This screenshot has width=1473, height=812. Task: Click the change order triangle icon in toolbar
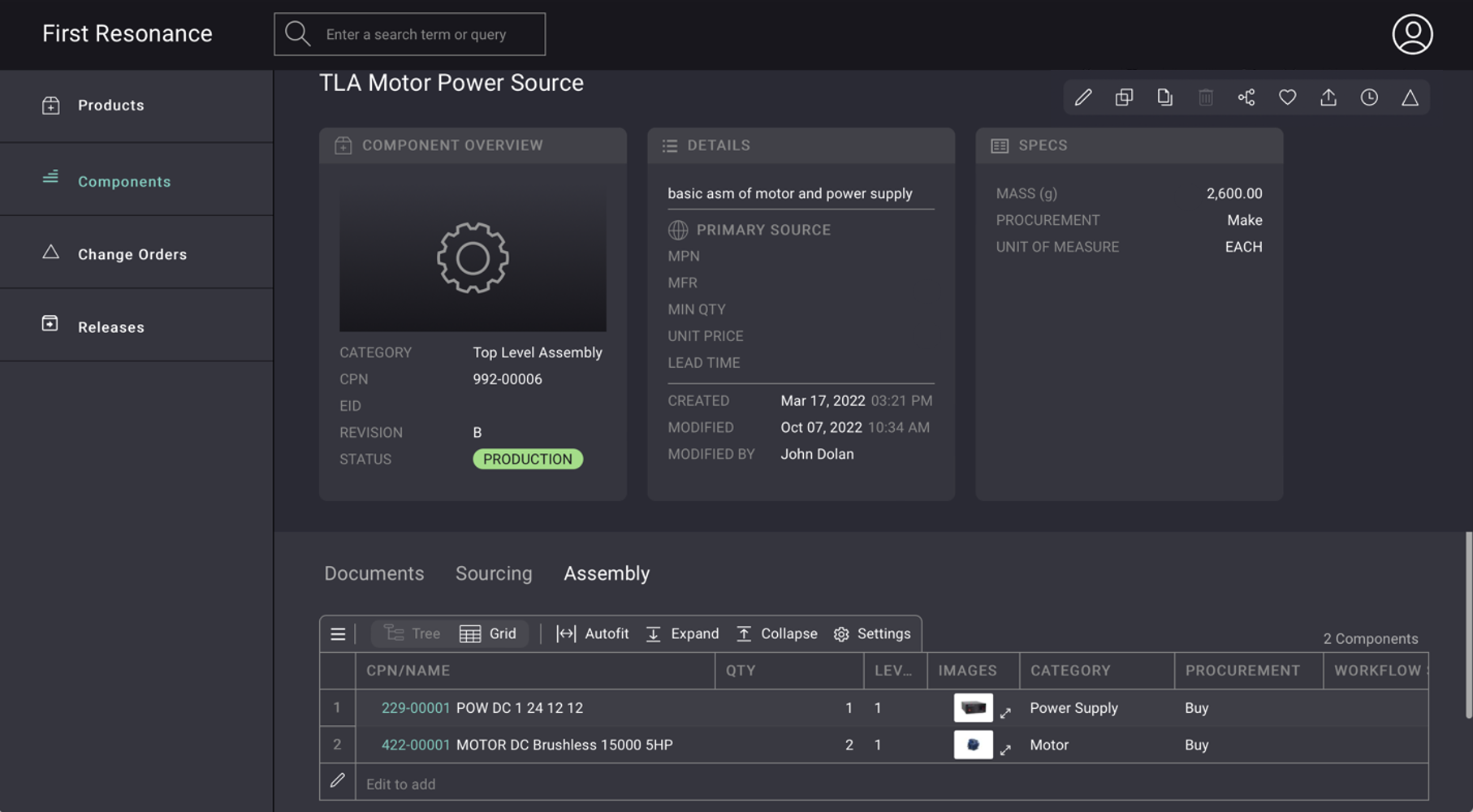(x=1410, y=97)
